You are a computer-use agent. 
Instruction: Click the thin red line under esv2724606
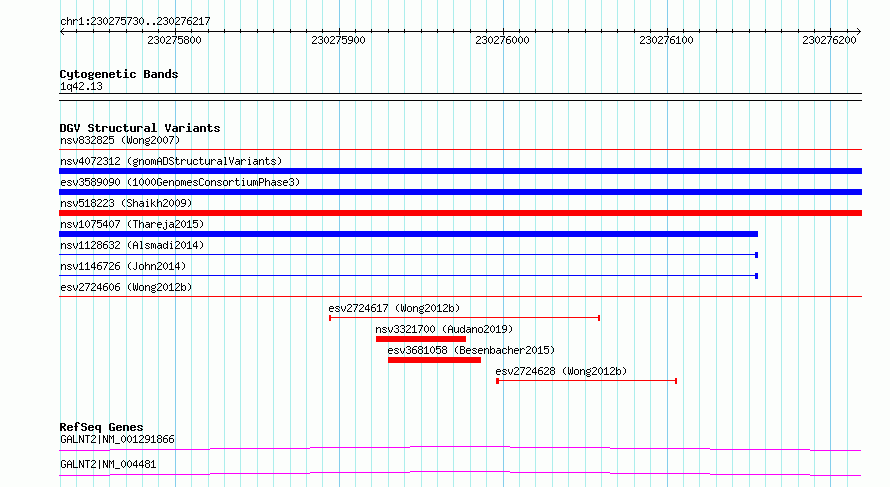pyautogui.click(x=460, y=296)
